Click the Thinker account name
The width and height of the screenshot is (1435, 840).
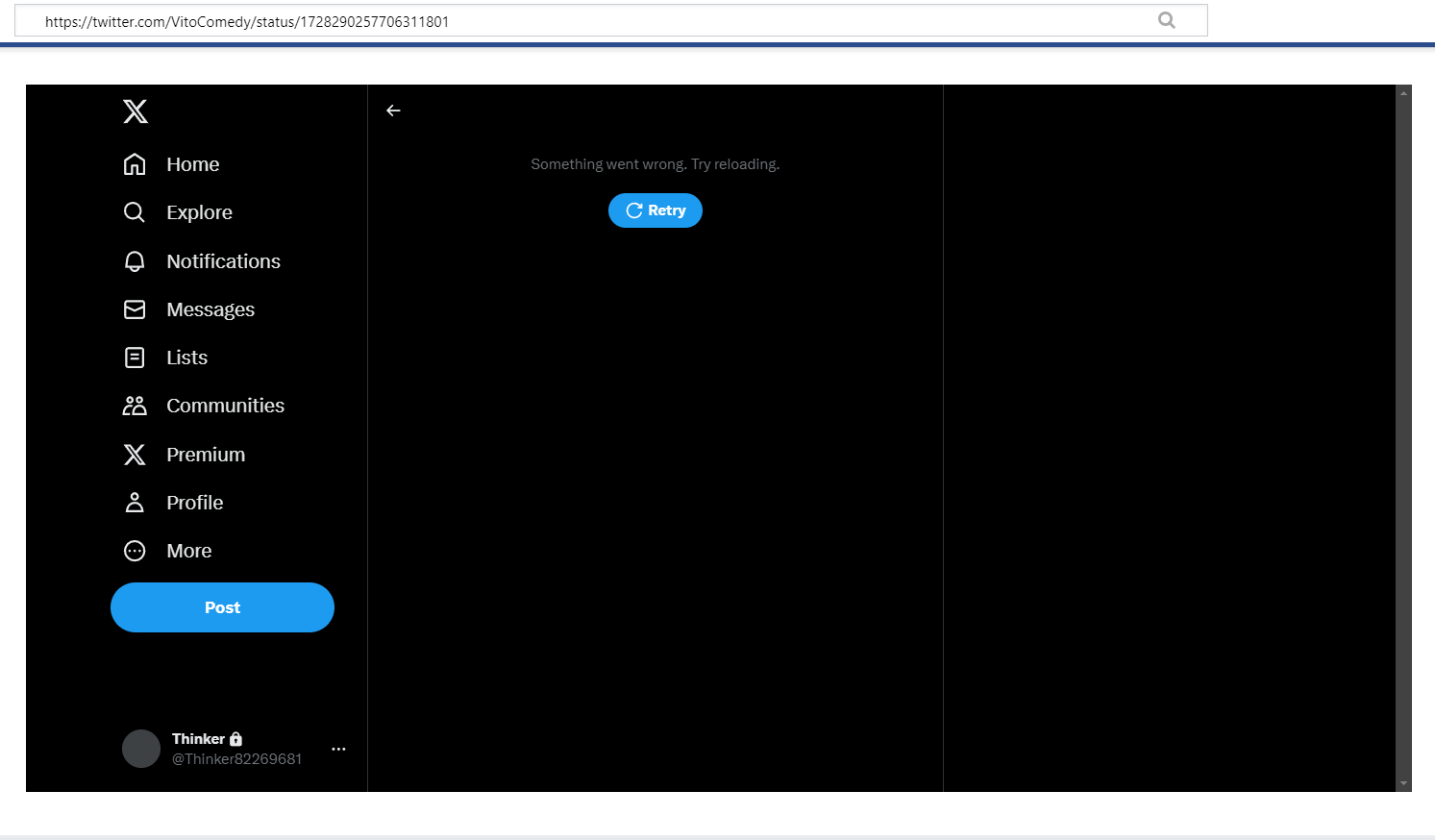(199, 738)
